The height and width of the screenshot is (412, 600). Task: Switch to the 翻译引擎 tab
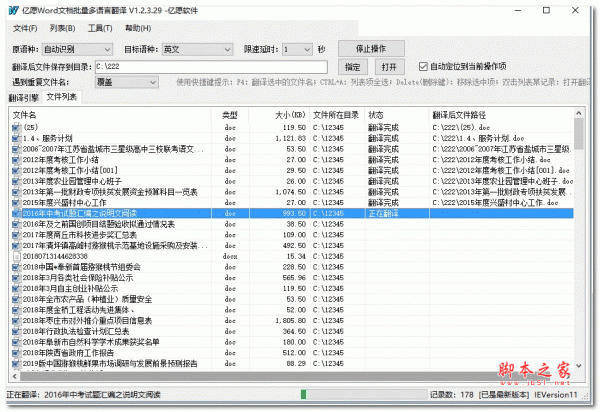pyautogui.click(x=24, y=98)
